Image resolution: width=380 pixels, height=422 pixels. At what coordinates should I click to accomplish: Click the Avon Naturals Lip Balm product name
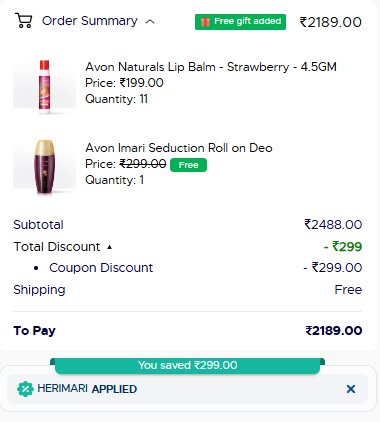pos(211,67)
